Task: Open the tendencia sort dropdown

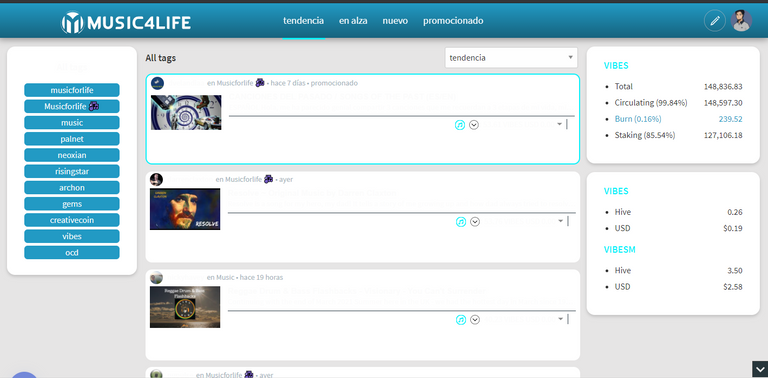Action: click(511, 58)
